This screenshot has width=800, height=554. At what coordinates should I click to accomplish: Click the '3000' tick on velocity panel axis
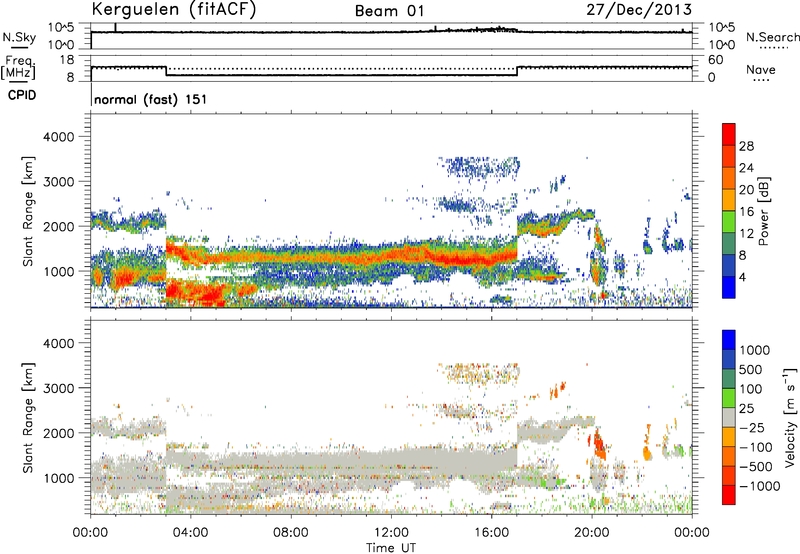pyautogui.click(x=58, y=388)
